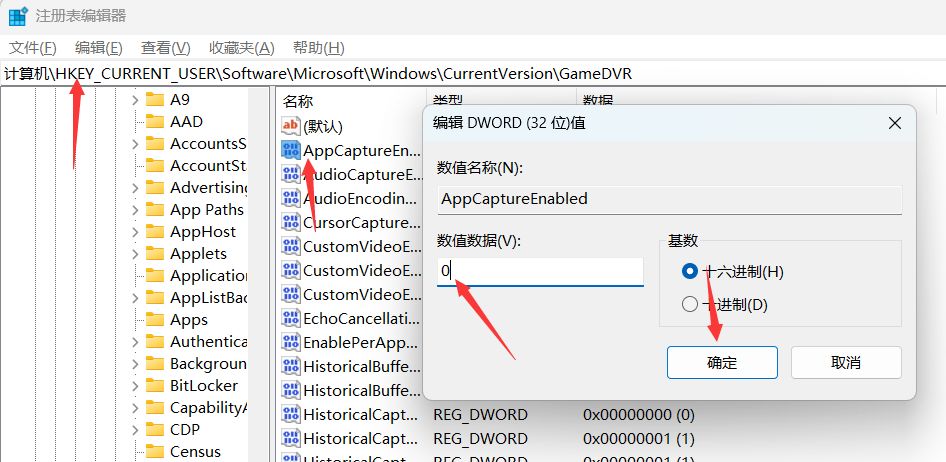Select the Application tree item label
Screen dimensions: 946x462
208,276
